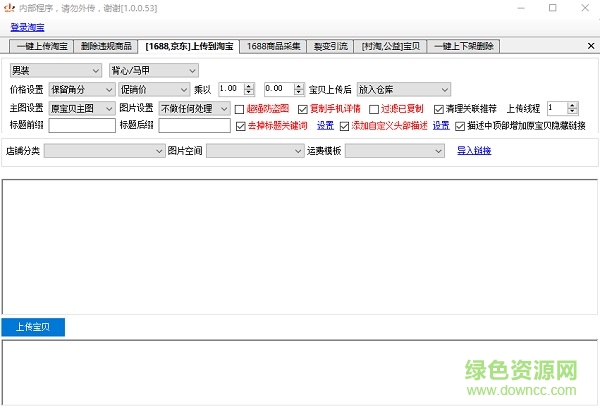Enable the 超强防盗图 checkbox
Viewport: 600px width, 409px height.
click(x=240, y=109)
